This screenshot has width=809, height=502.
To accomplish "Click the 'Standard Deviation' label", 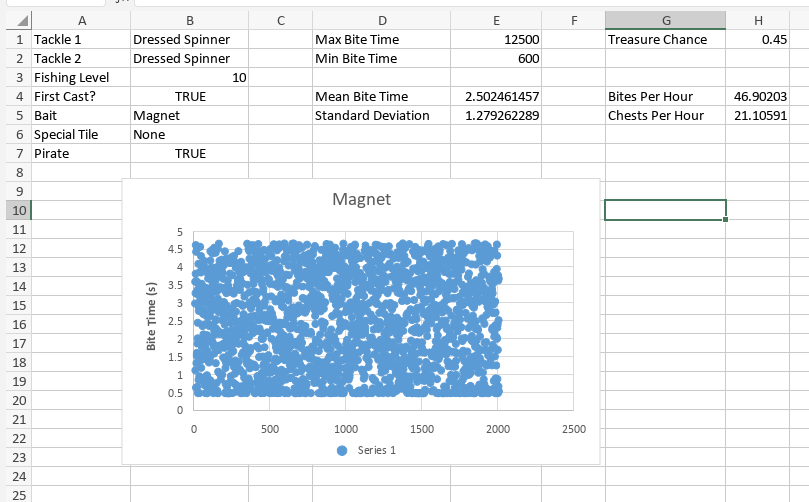I will tap(382, 116).
